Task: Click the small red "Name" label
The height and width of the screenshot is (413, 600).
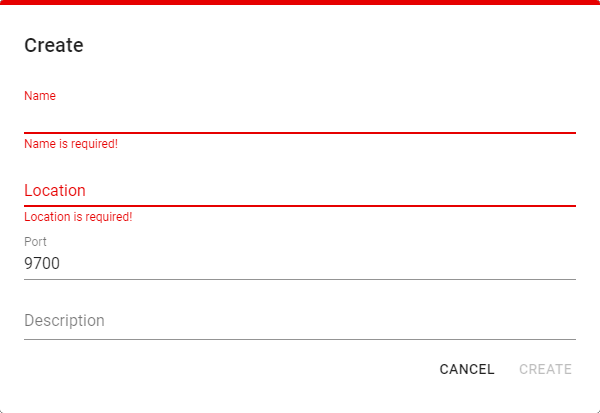Action: pos(40,96)
